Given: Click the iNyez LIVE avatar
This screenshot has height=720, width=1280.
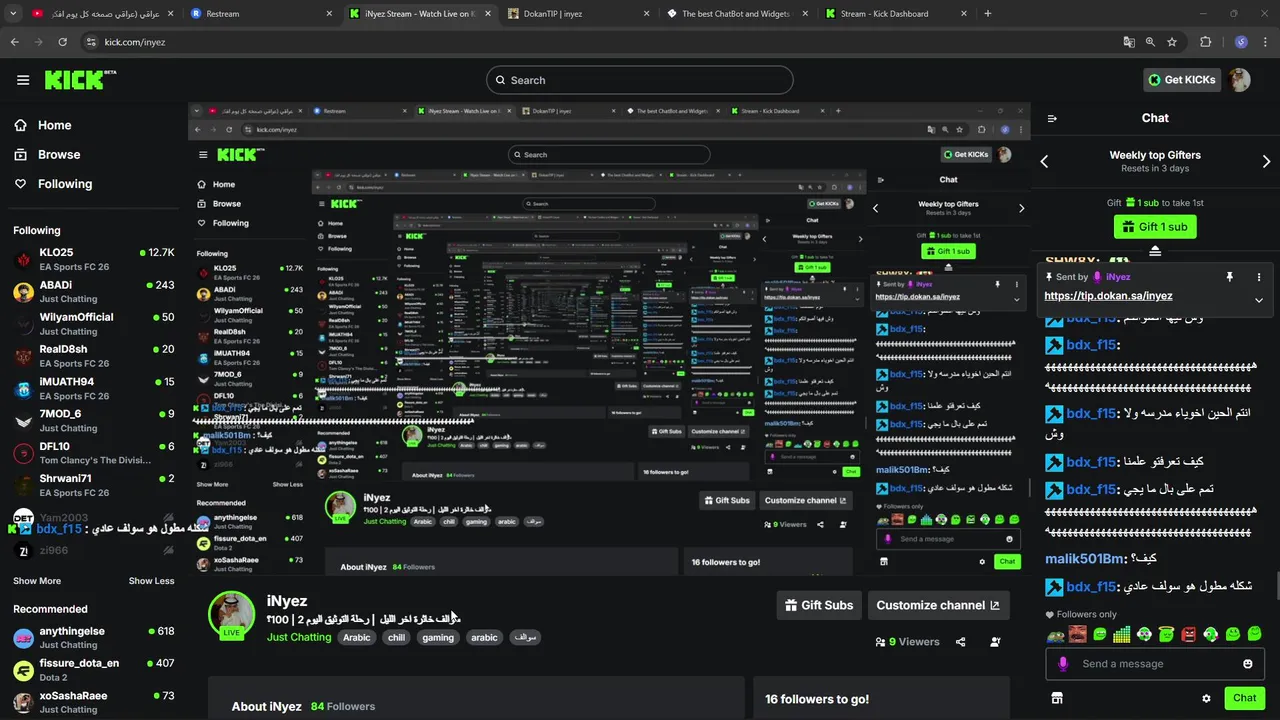Looking at the screenshot, I should point(232,615).
